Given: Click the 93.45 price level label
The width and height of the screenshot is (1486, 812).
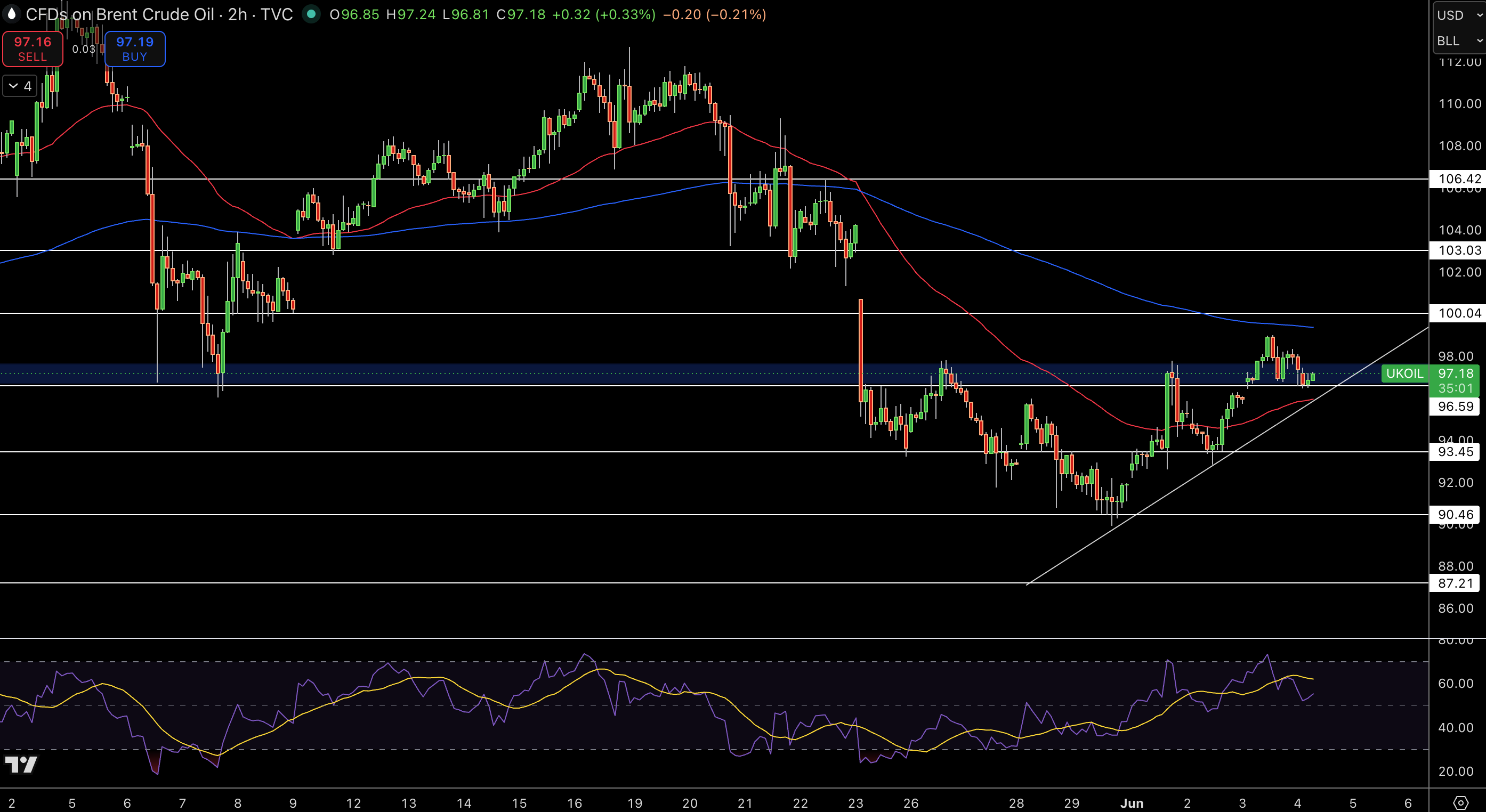Looking at the screenshot, I should (1455, 452).
